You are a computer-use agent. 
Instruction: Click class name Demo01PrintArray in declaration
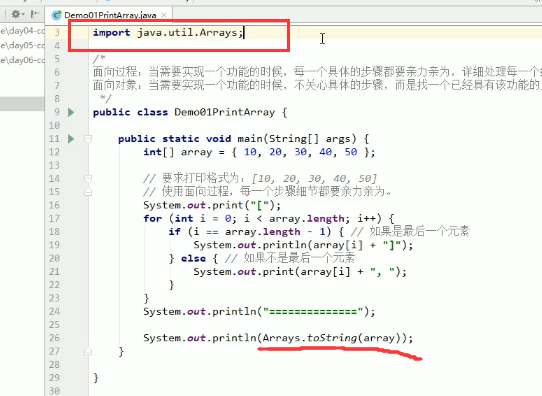(225, 112)
